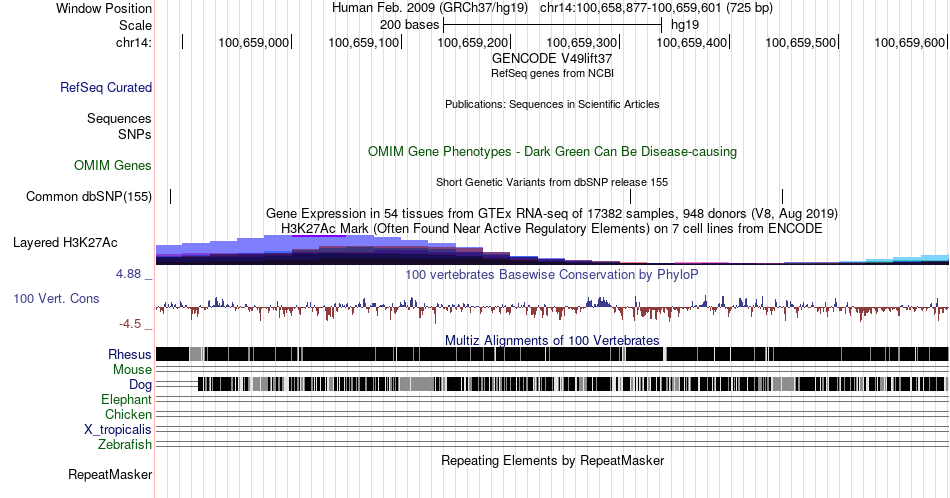Click the Rhesus alignment label
950x498 pixels.
point(130,354)
